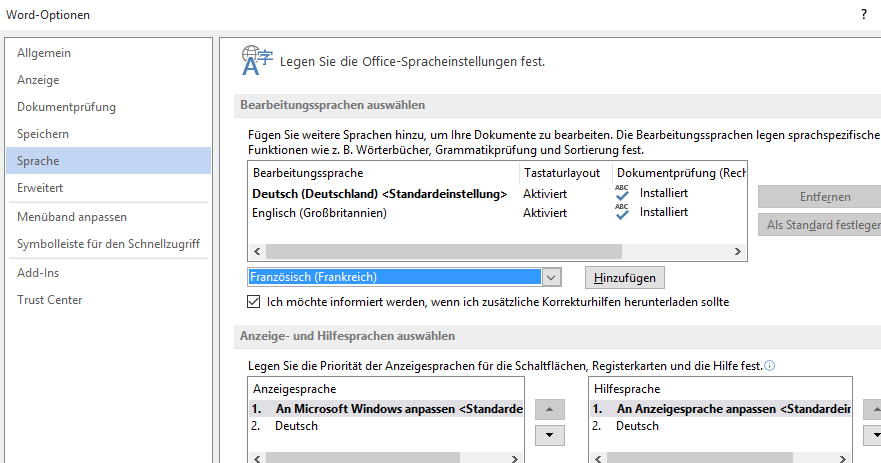The image size is (881, 463).
Task: Select An Microsoft Windows anpassen display language
Action: coord(387,409)
